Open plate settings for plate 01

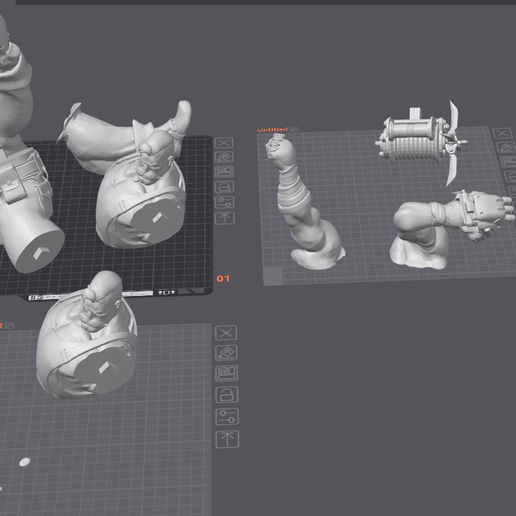pyautogui.click(x=225, y=202)
